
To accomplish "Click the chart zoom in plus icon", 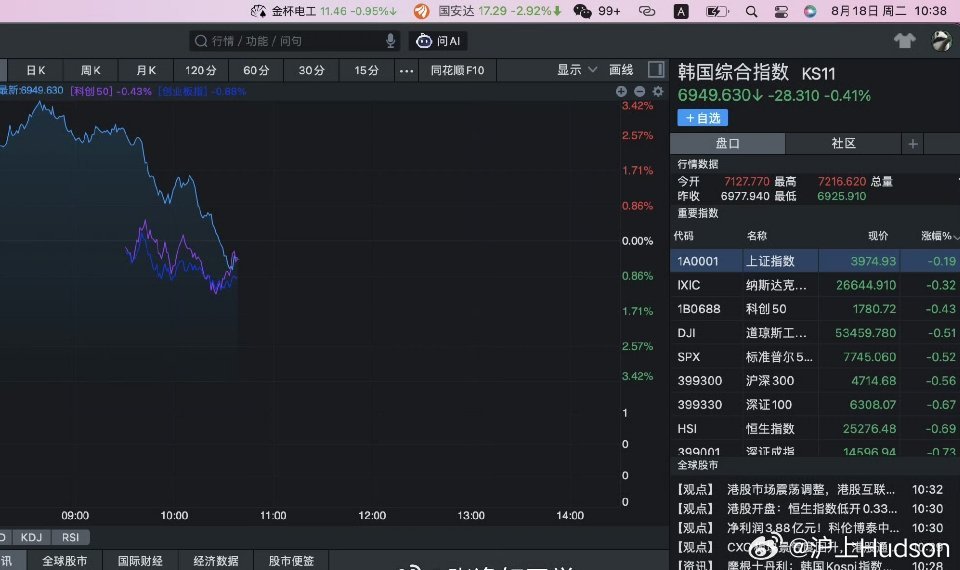I will [x=621, y=91].
